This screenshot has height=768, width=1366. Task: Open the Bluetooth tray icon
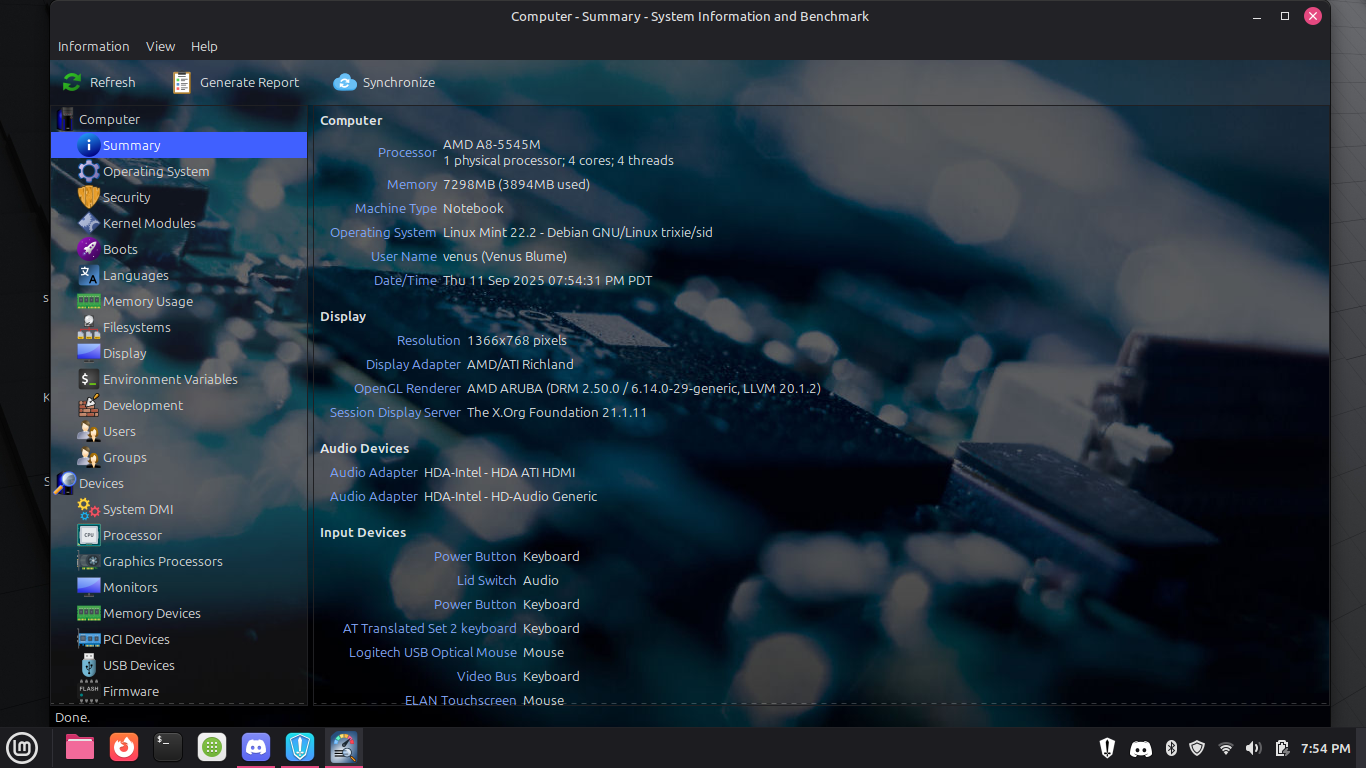[1171, 748]
